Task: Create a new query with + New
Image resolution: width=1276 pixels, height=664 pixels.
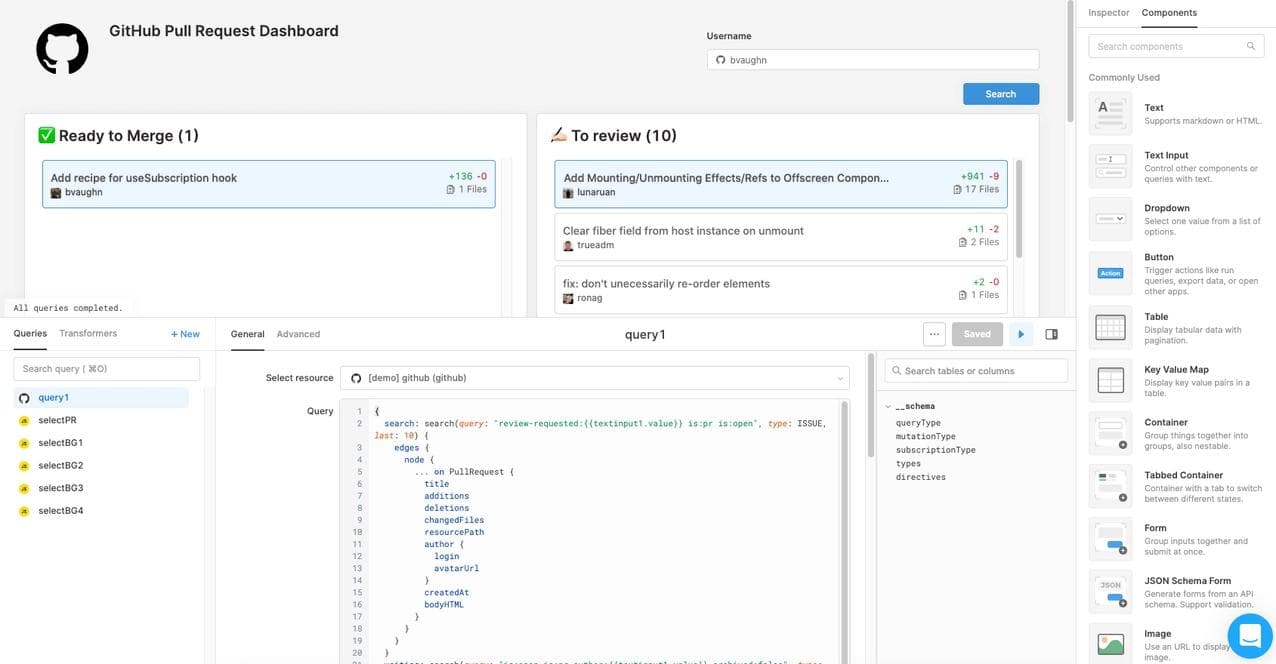Action: point(185,334)
